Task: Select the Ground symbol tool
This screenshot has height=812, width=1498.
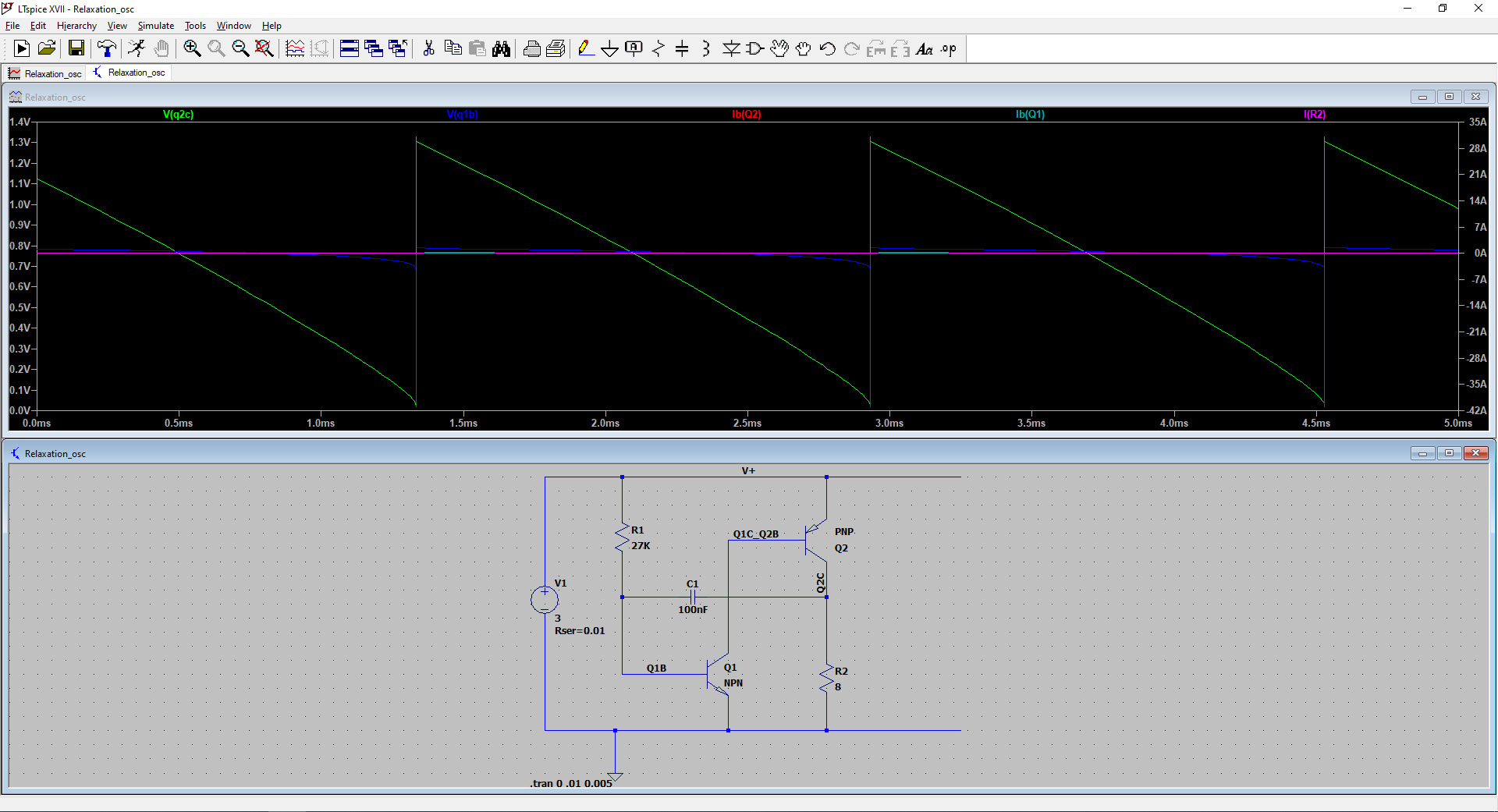Action: (610, 48)
